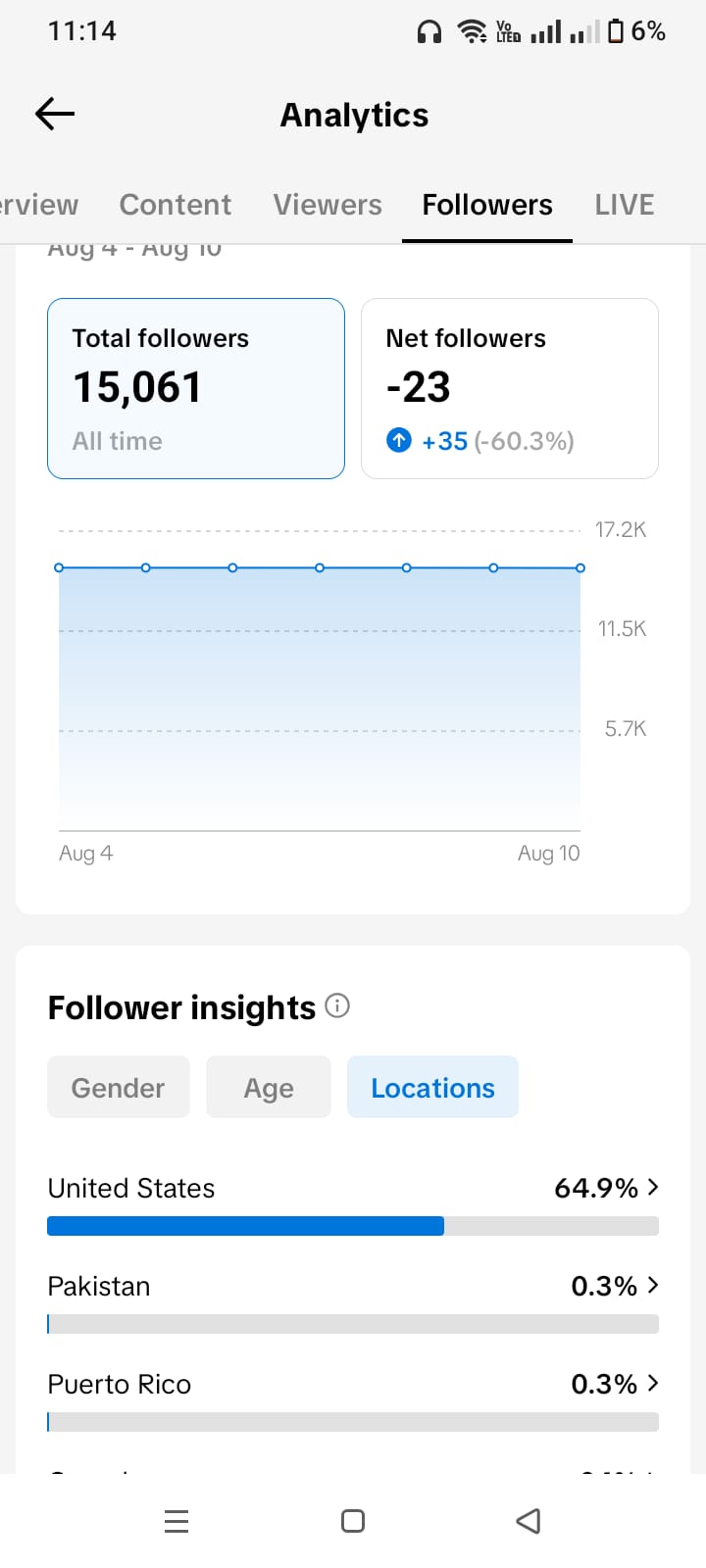Select the Gender insights filter
The width and height of the screenshot is (706, 1568).
pos(119,1087)
